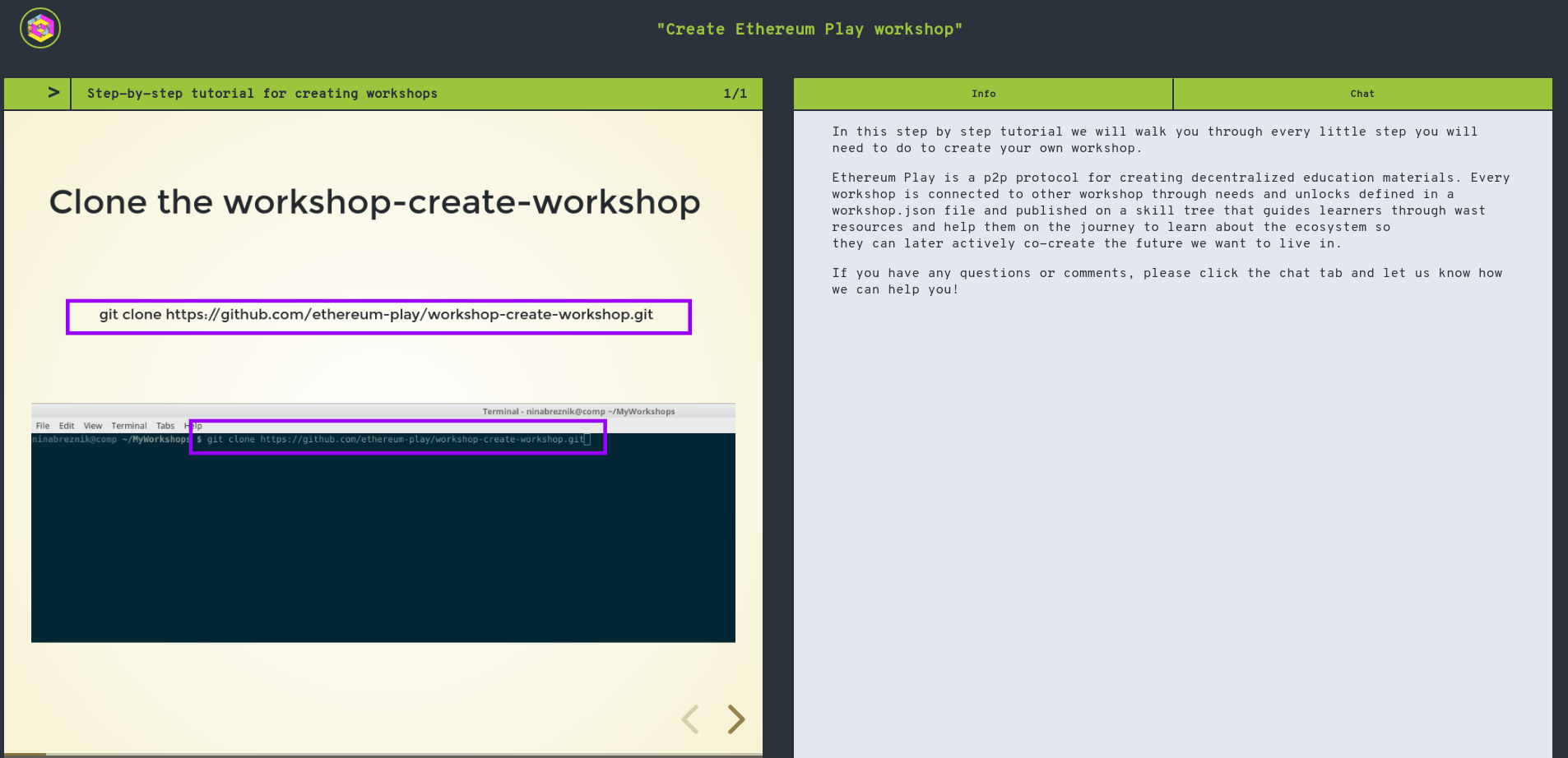Viewport: 1568px width, 758px height.
Task: Click the "Step-by-step tutorial for creating workshops" header
Action: tap(262, 94)
